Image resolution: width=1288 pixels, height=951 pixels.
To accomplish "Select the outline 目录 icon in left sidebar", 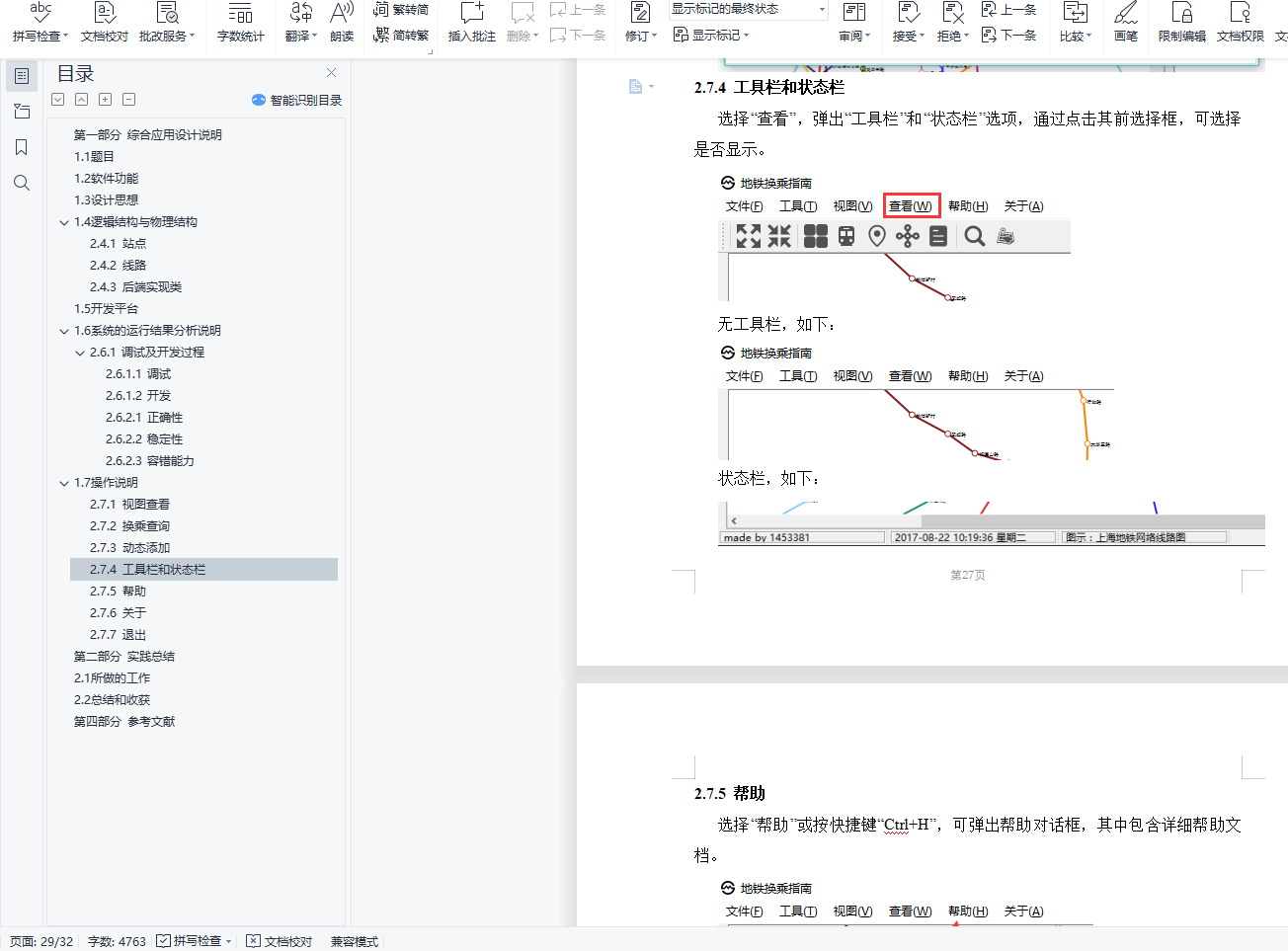I will click(22, 76).
